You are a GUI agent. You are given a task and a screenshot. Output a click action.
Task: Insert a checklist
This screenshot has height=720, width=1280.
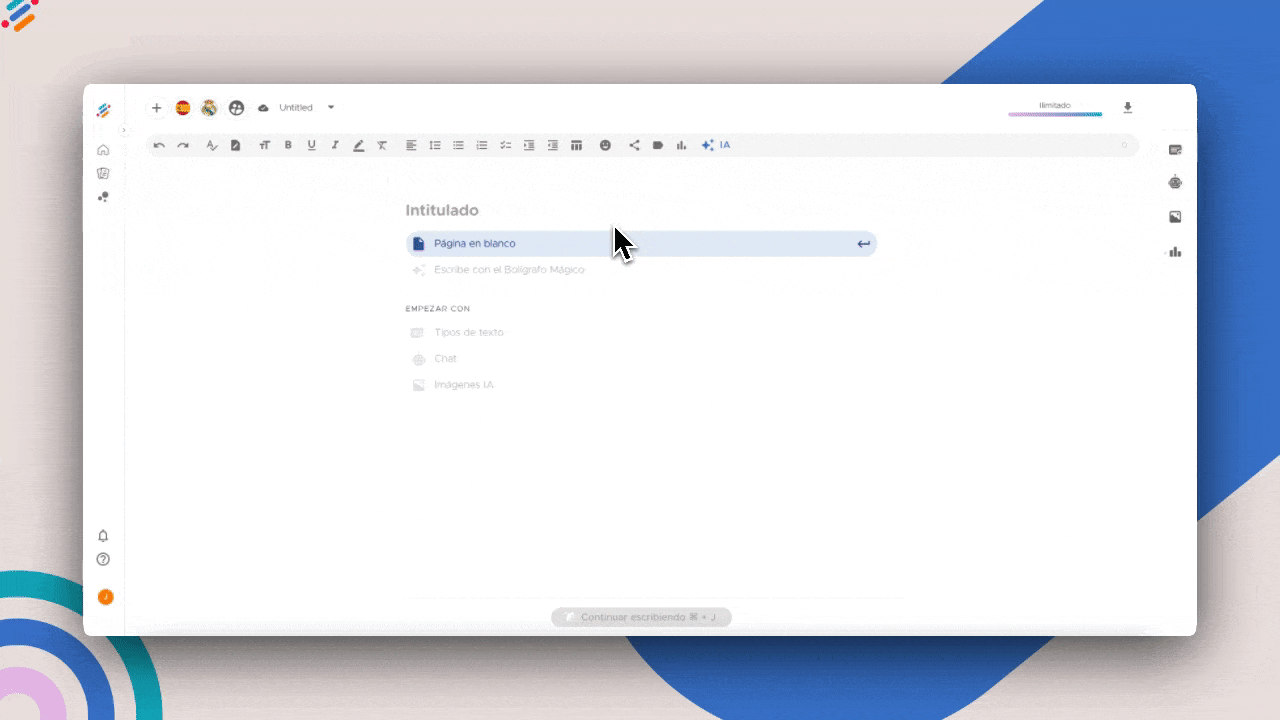[x=506, y=145]
